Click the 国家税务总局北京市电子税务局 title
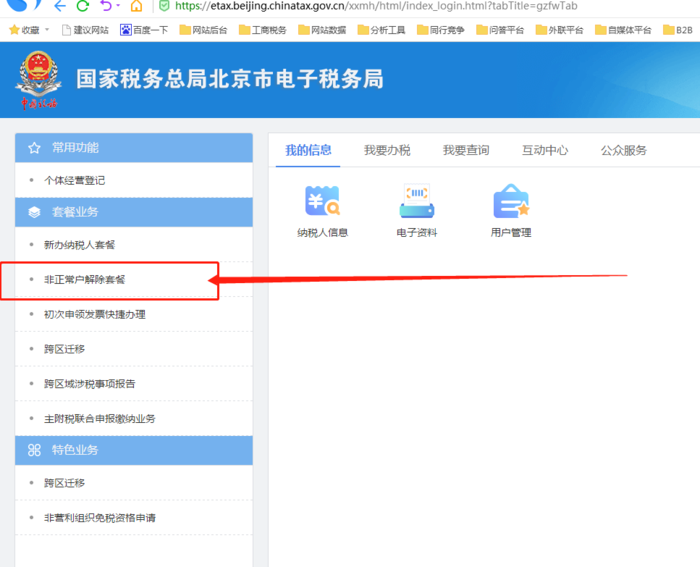This screenshot has width=700, height=567. (230, 79)
